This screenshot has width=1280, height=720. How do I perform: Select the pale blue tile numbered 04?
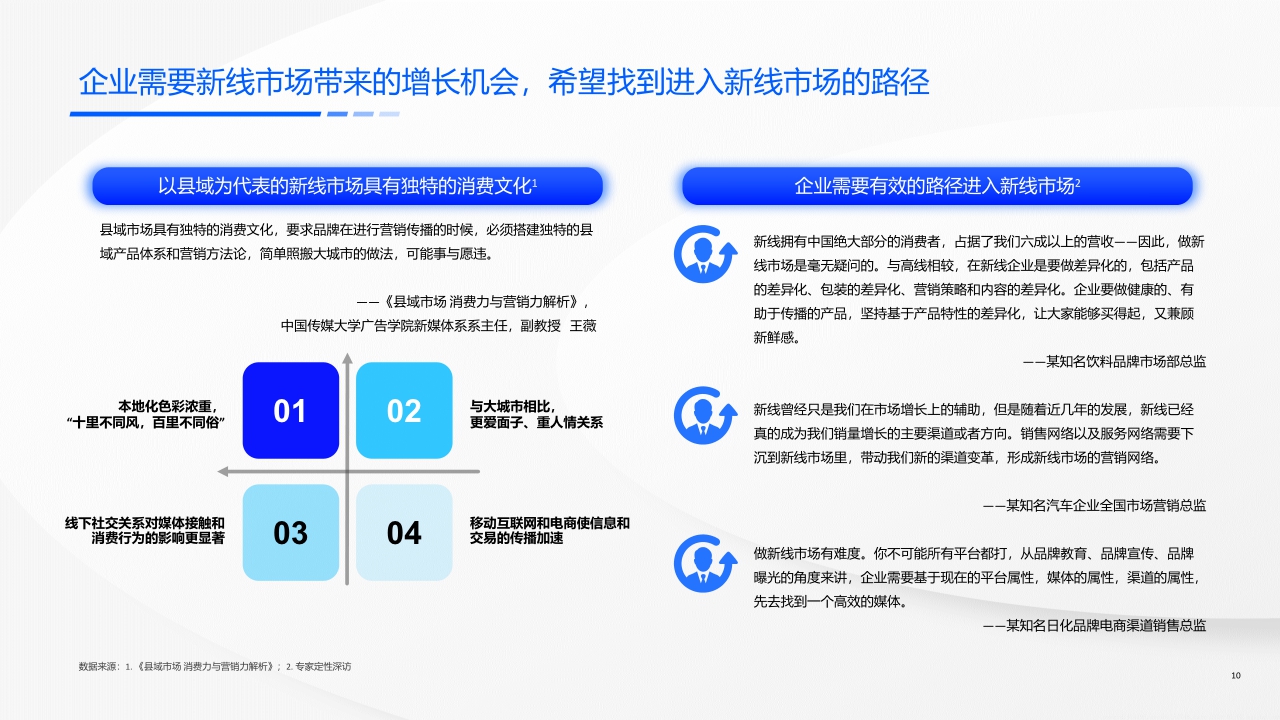click(x=403, y=533)
